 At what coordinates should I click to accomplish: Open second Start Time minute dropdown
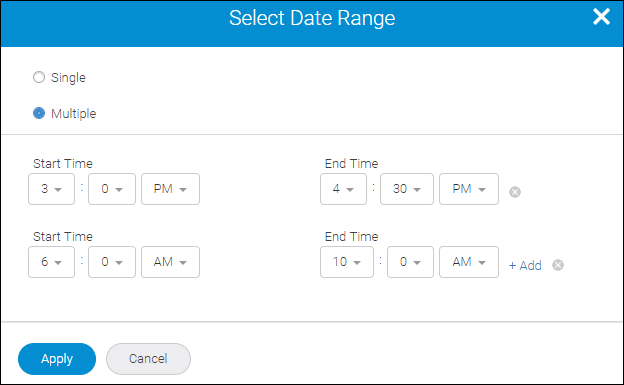click(x=112, y=262)
